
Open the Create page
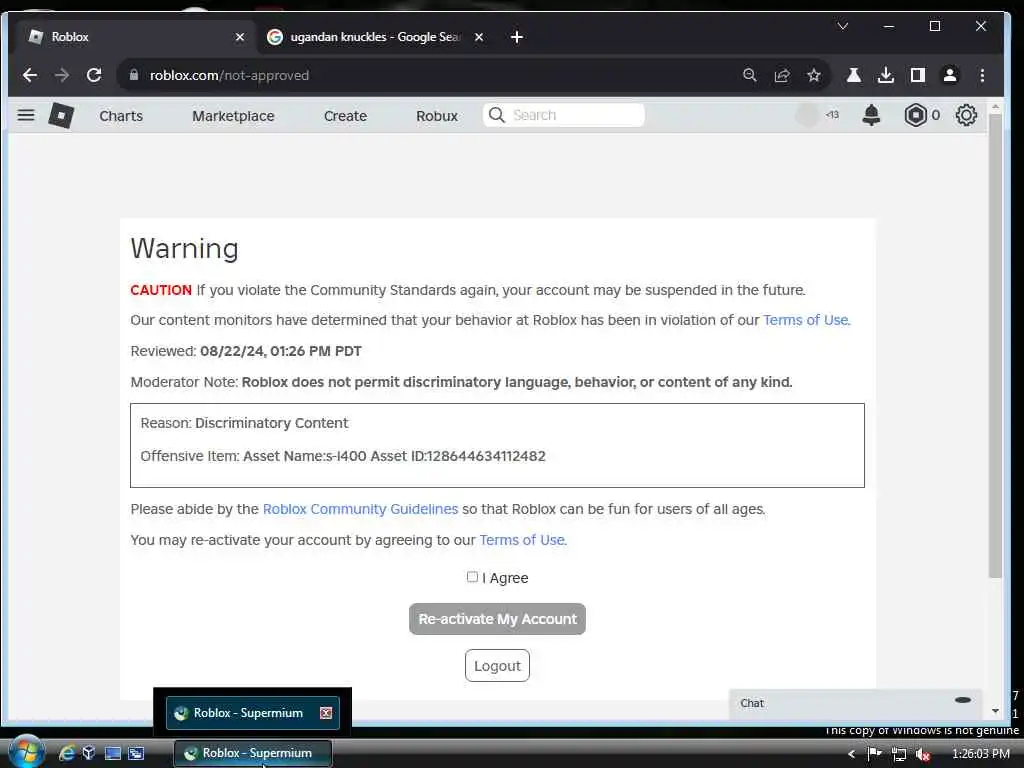[345, 116]
